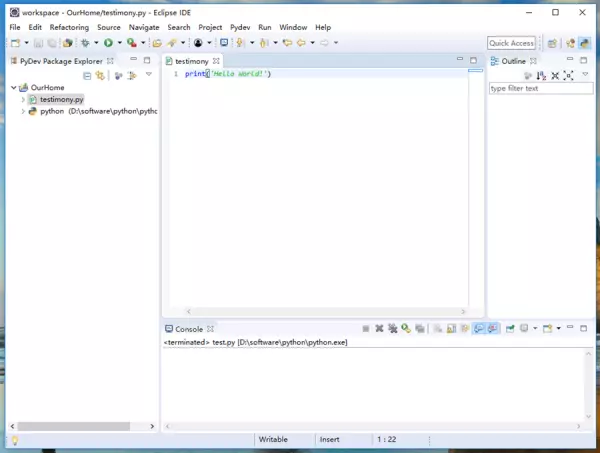Image resolution: width=600 pixels, height=453 pixels.
Task: Click the type filter text field
Action: point(541,89)
